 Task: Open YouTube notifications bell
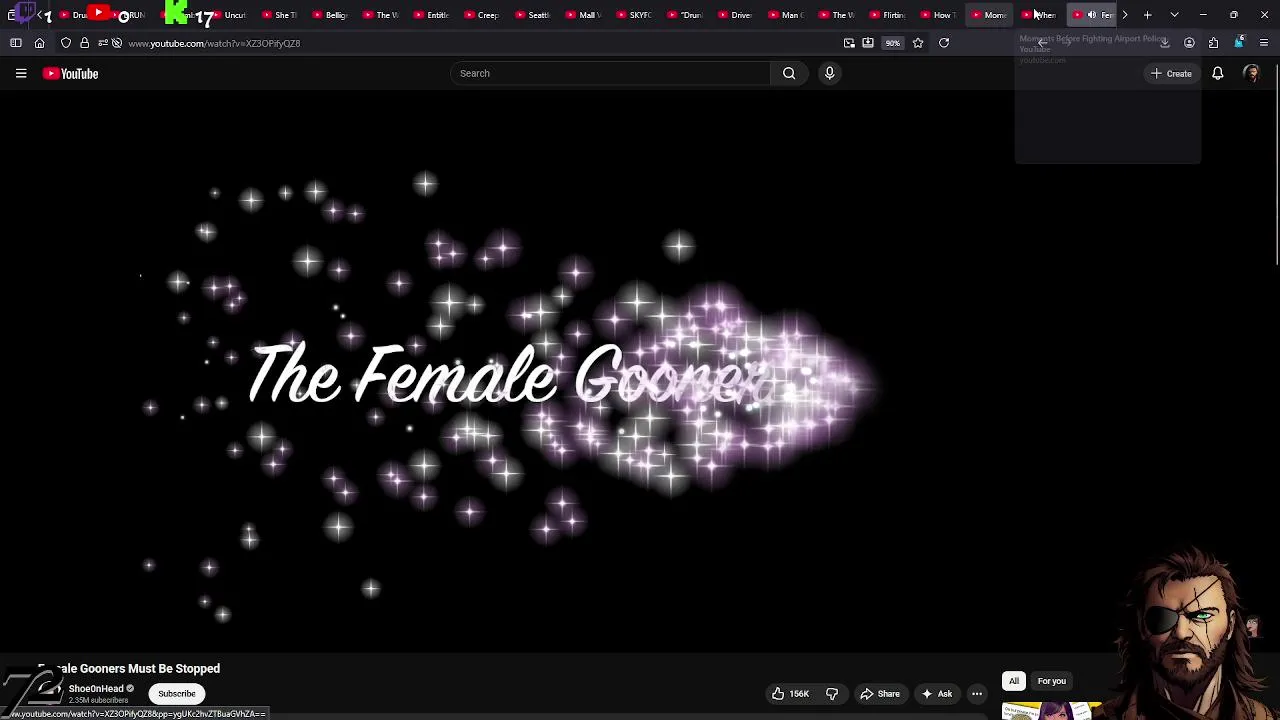coord(1217,73)
